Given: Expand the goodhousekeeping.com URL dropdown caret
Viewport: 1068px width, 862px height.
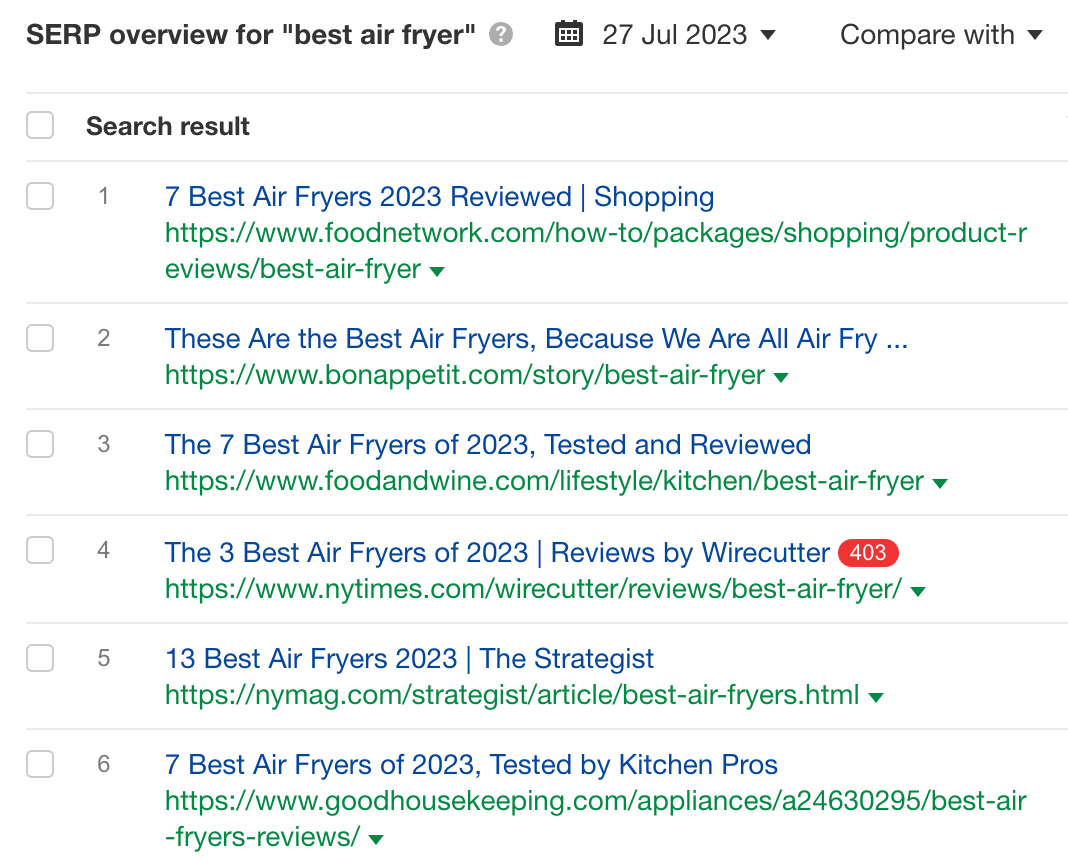Looking at the screenshot, I should pos(375,837).
